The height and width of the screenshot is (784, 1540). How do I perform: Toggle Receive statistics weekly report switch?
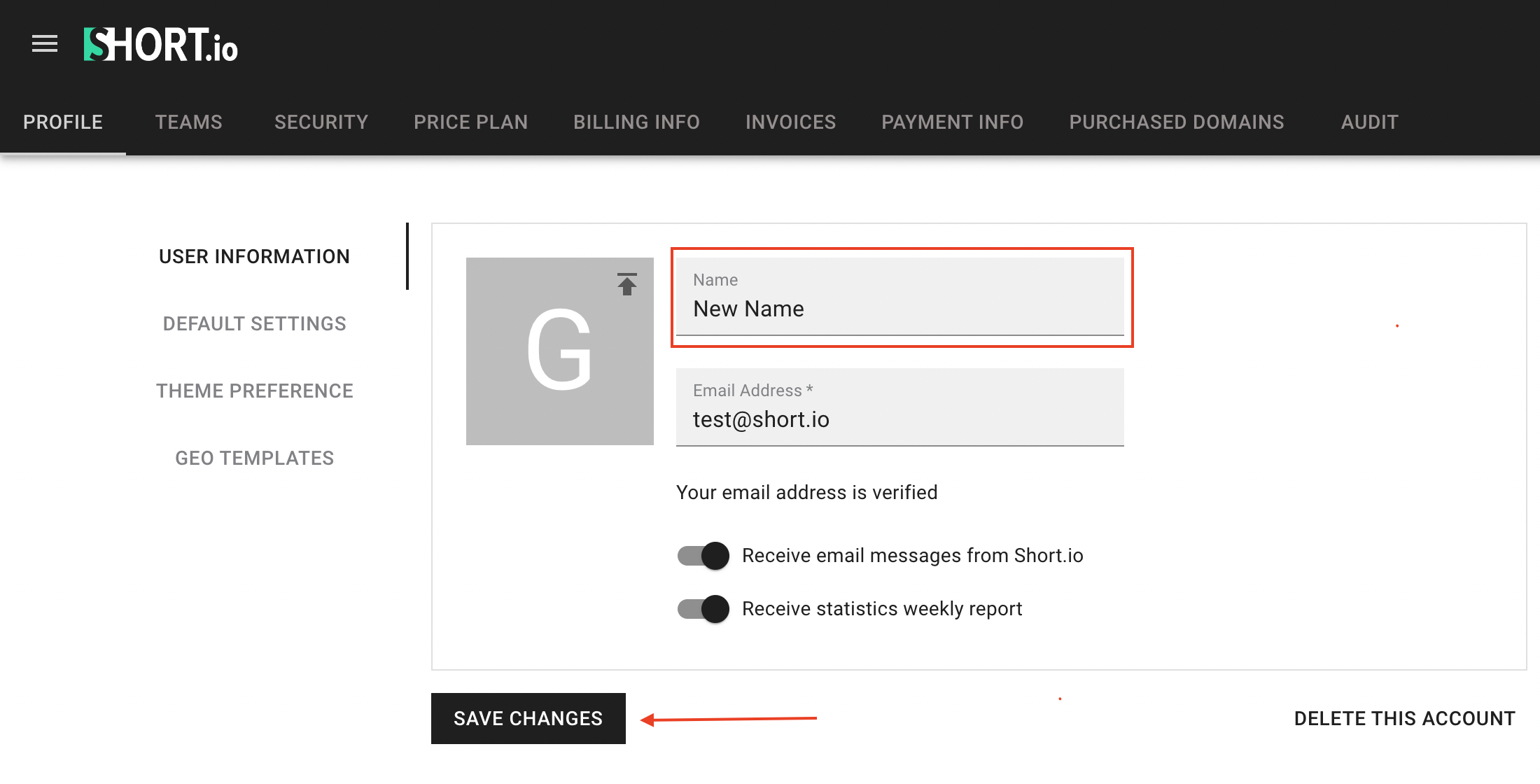click(x=703, y=609)
